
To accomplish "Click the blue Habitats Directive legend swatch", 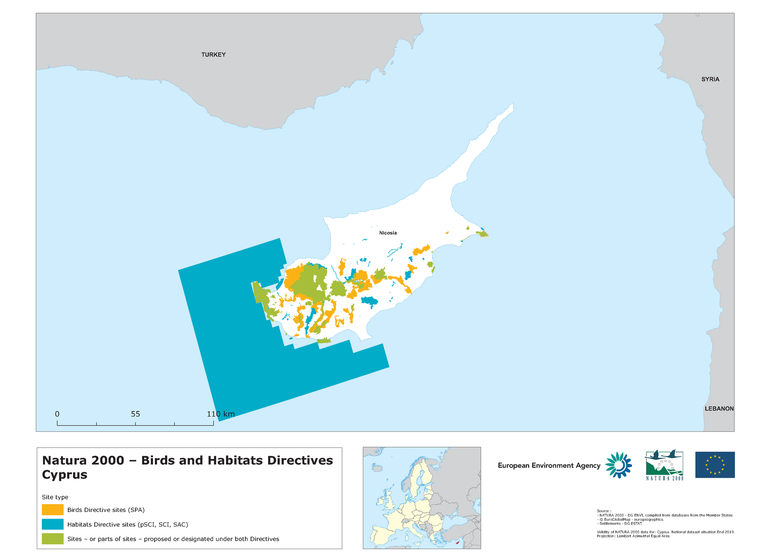I will click(47, 524).
